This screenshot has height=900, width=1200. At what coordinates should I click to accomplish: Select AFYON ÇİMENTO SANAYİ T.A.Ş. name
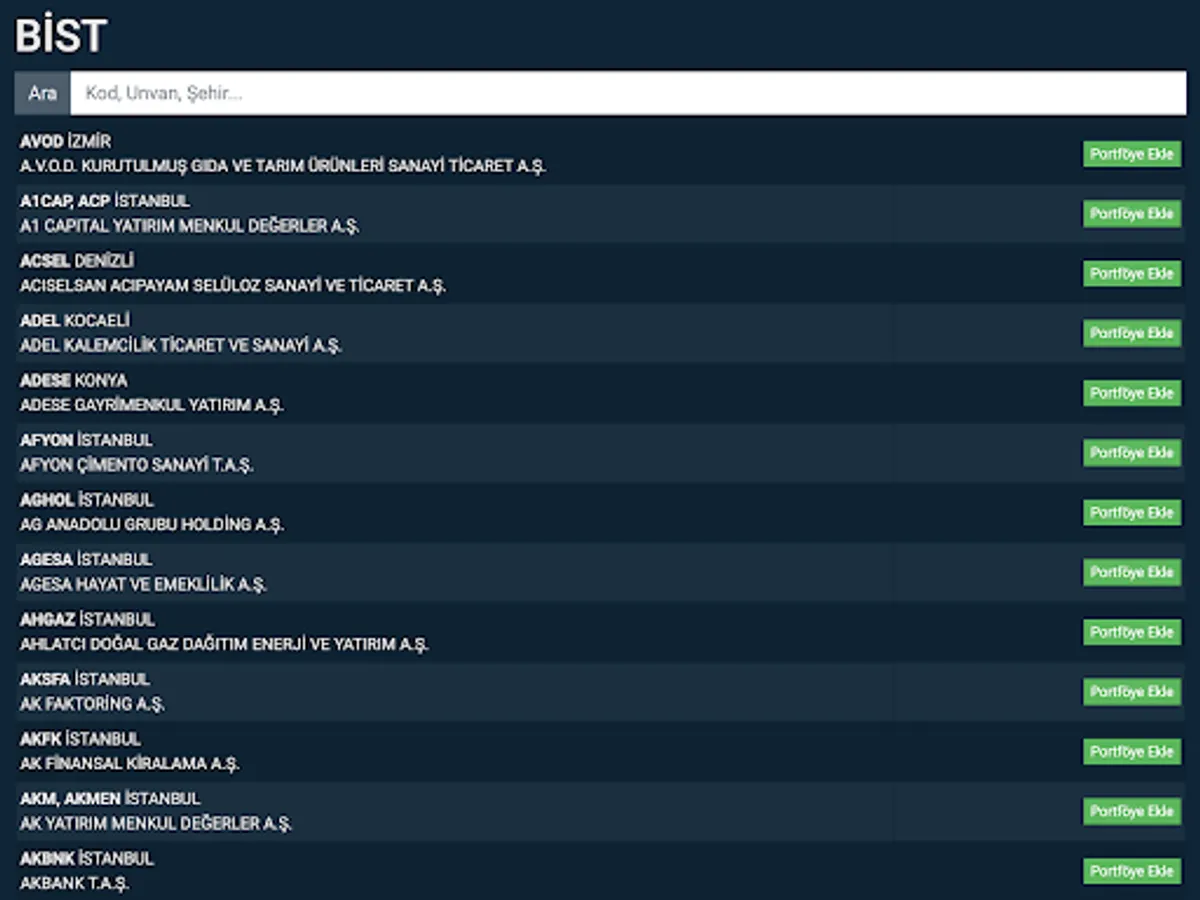[x=137, y=465]
